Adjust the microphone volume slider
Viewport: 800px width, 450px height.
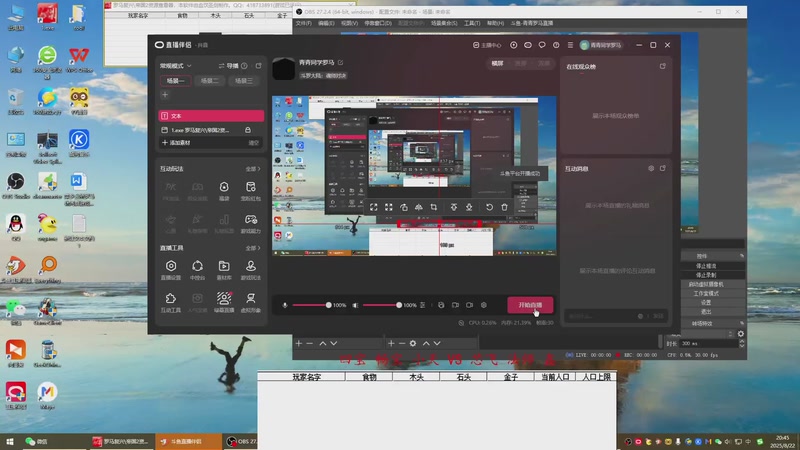coord(310,305)
